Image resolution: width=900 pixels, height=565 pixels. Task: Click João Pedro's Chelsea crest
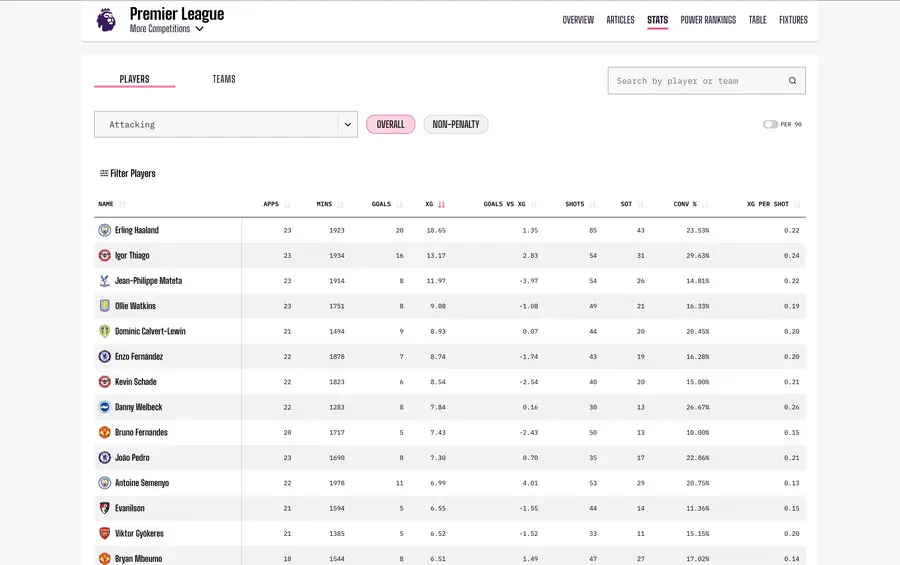[104, 458]
